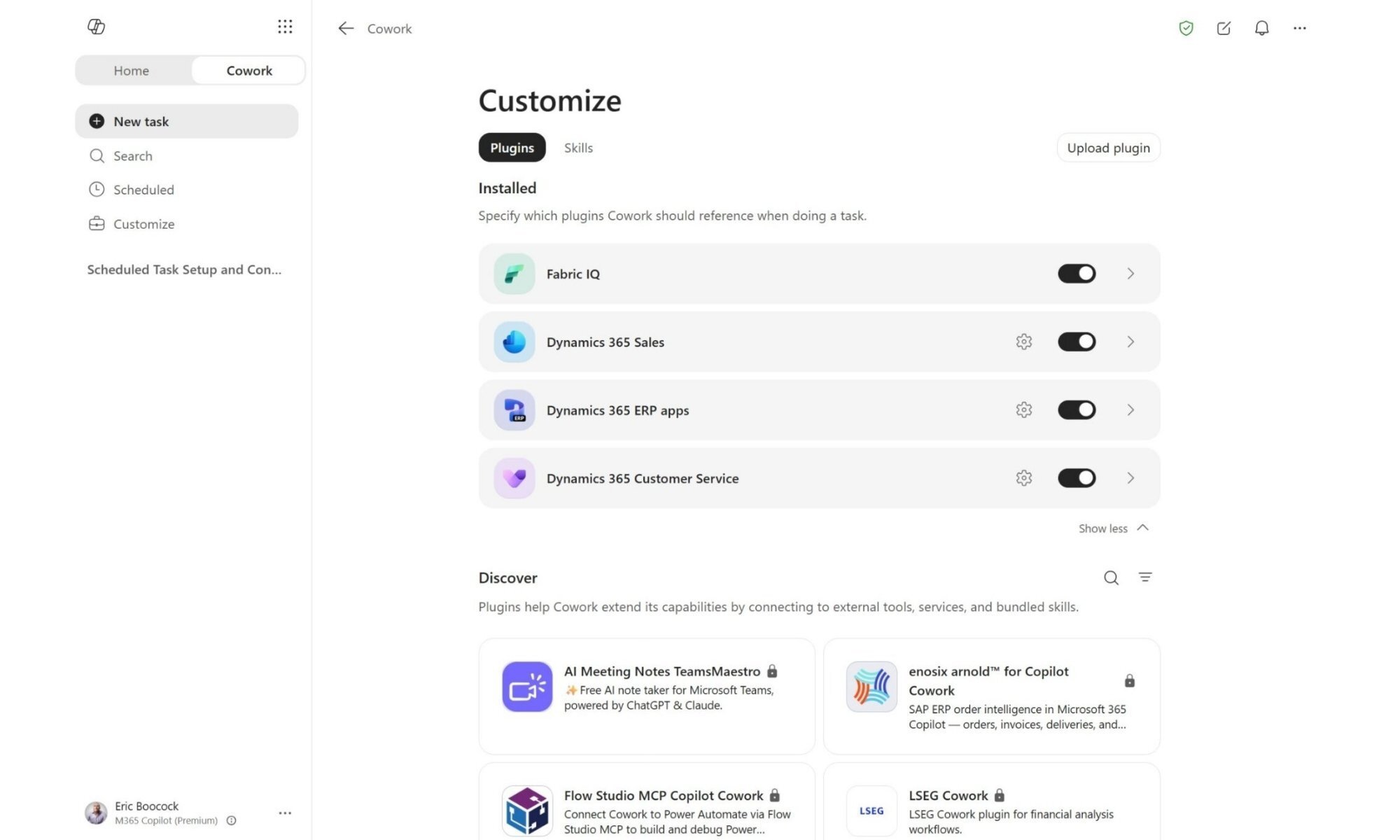Click the Search magnifier icon in sidebar
Screen dimensions: 1400x840
coord(97,155)
